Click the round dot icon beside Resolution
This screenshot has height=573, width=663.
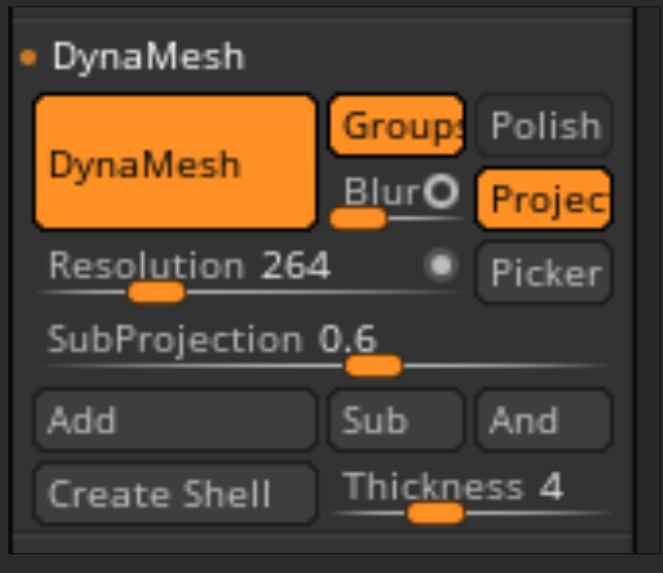pos(440,266)
